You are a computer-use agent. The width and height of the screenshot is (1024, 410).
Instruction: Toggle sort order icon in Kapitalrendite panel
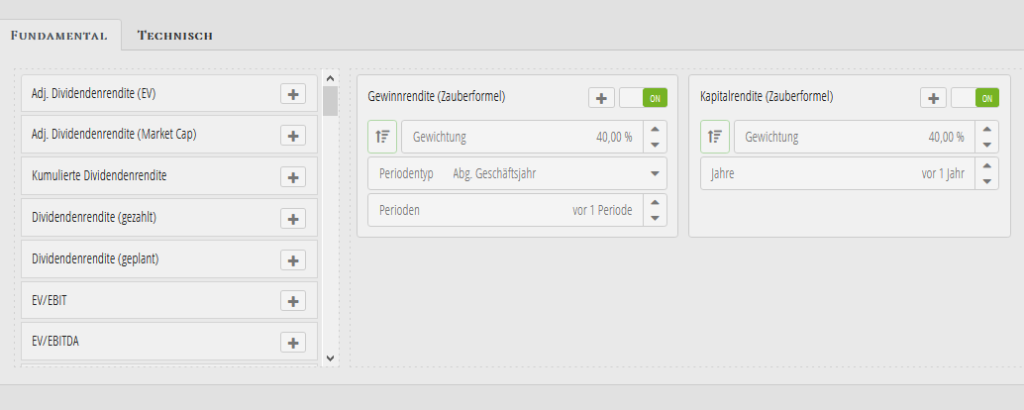click(x=714, y=137)
